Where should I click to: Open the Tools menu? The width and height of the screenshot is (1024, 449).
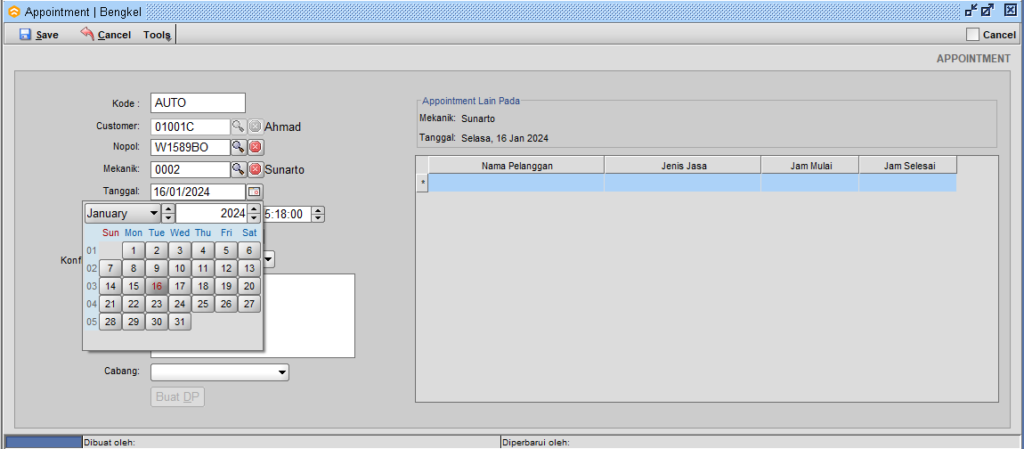[x=157, y=34]
